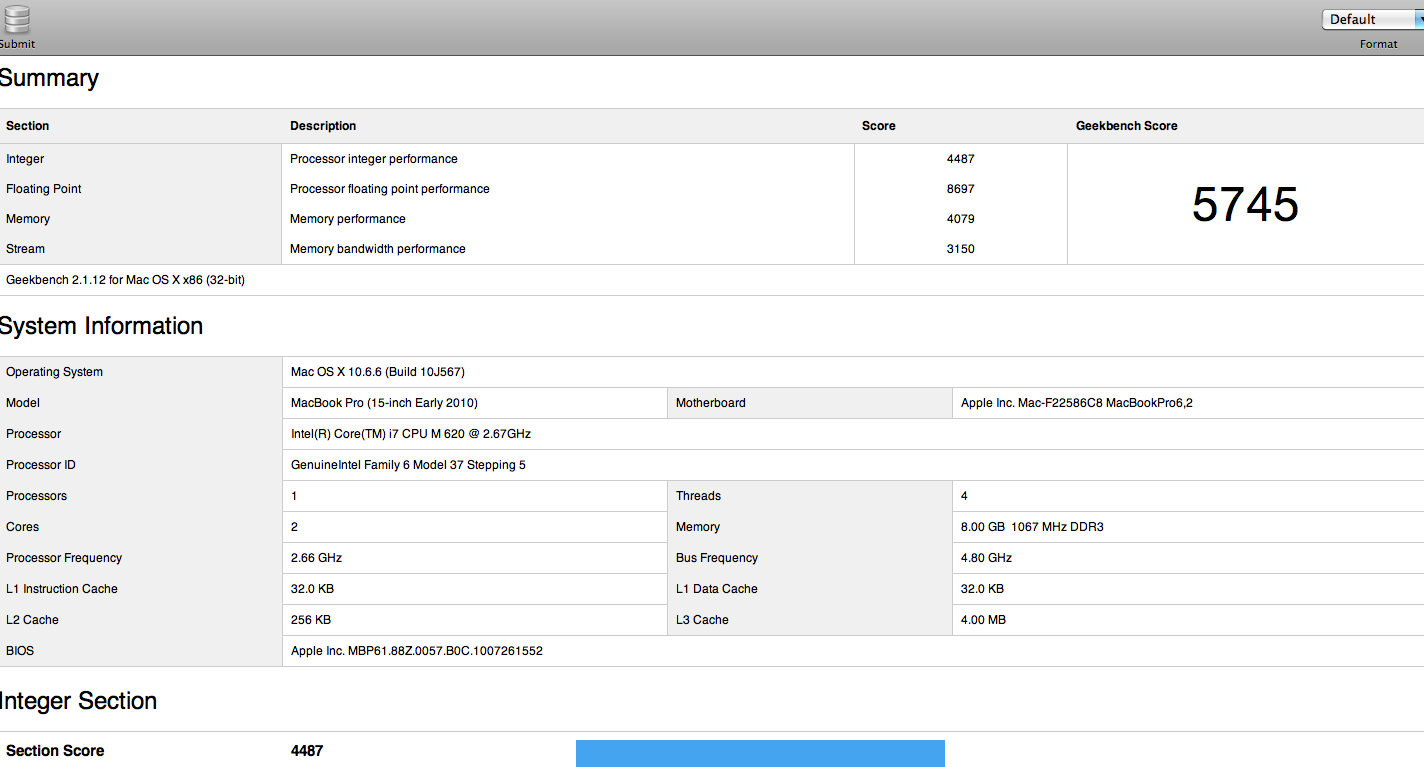Click the Bus Frequency label

pos(717,558)
